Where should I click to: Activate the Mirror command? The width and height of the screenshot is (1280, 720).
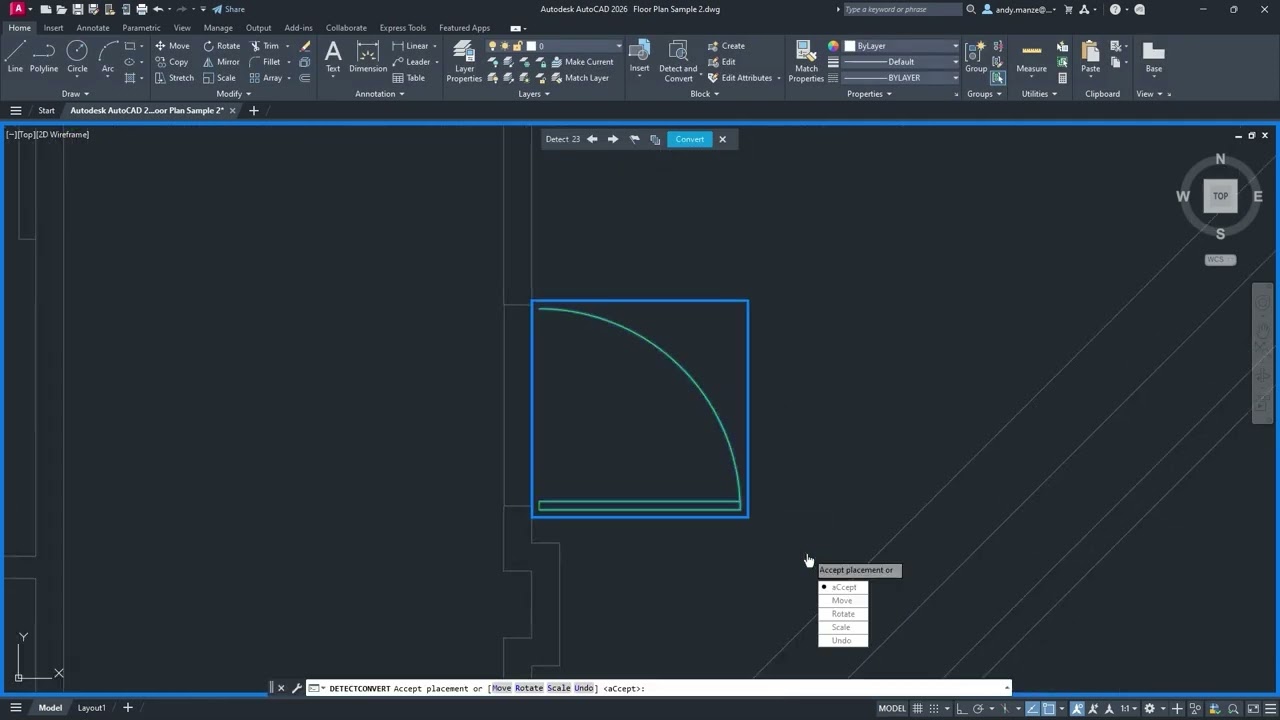(222, 62)
